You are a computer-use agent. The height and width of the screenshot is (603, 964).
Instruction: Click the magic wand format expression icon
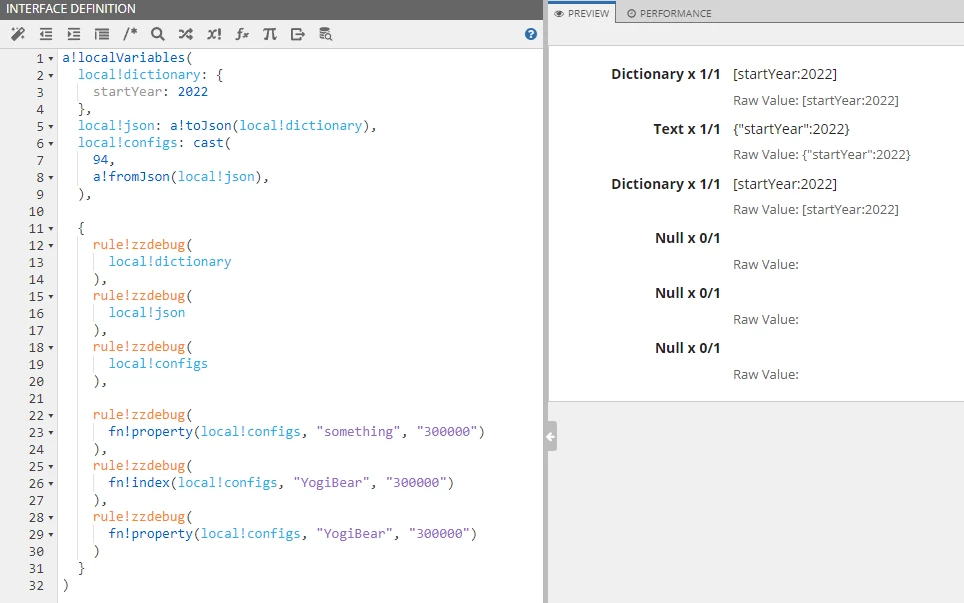click(x=18, y=34)
